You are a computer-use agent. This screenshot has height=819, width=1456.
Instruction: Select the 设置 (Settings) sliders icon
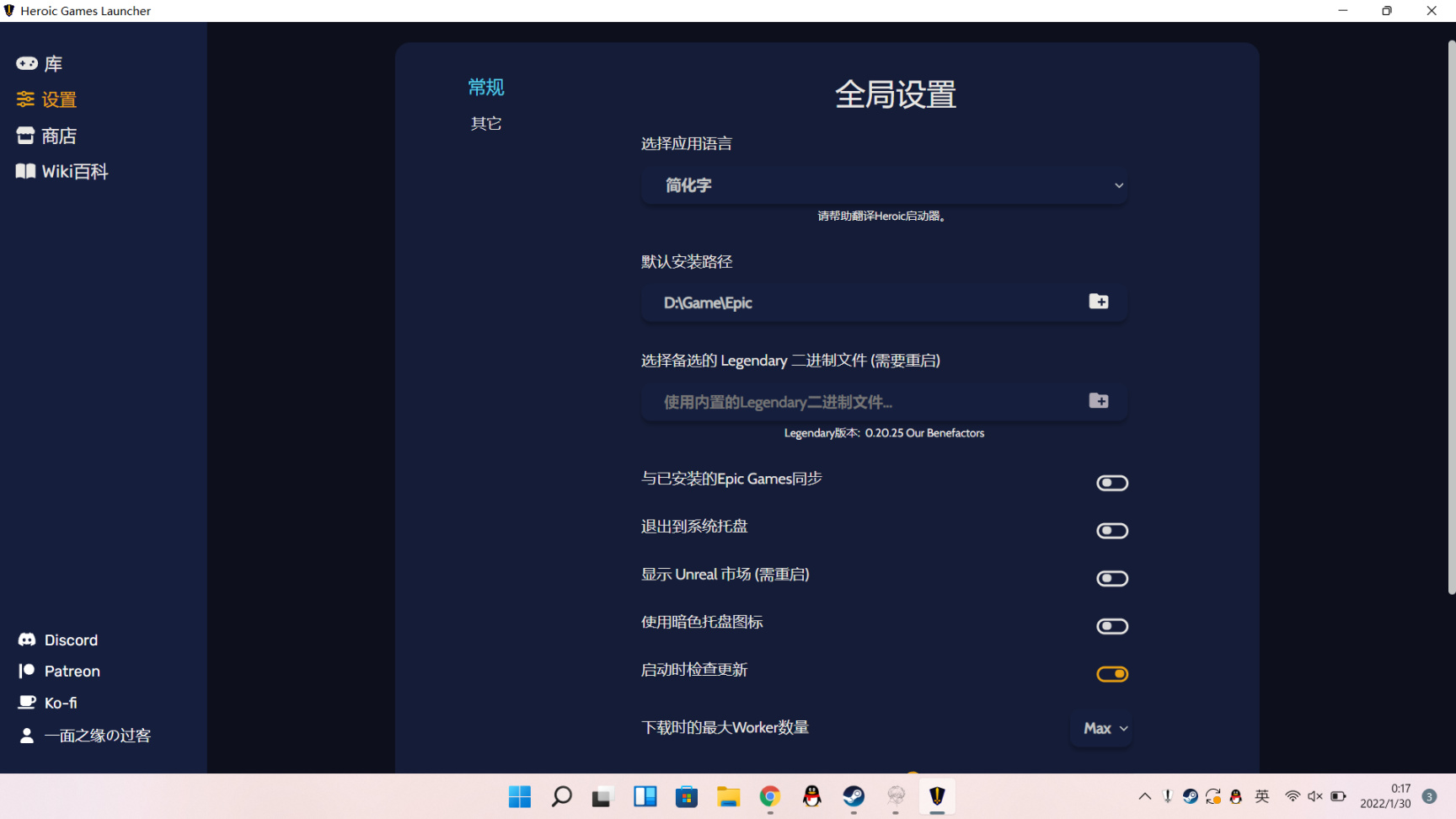[25, 99]
